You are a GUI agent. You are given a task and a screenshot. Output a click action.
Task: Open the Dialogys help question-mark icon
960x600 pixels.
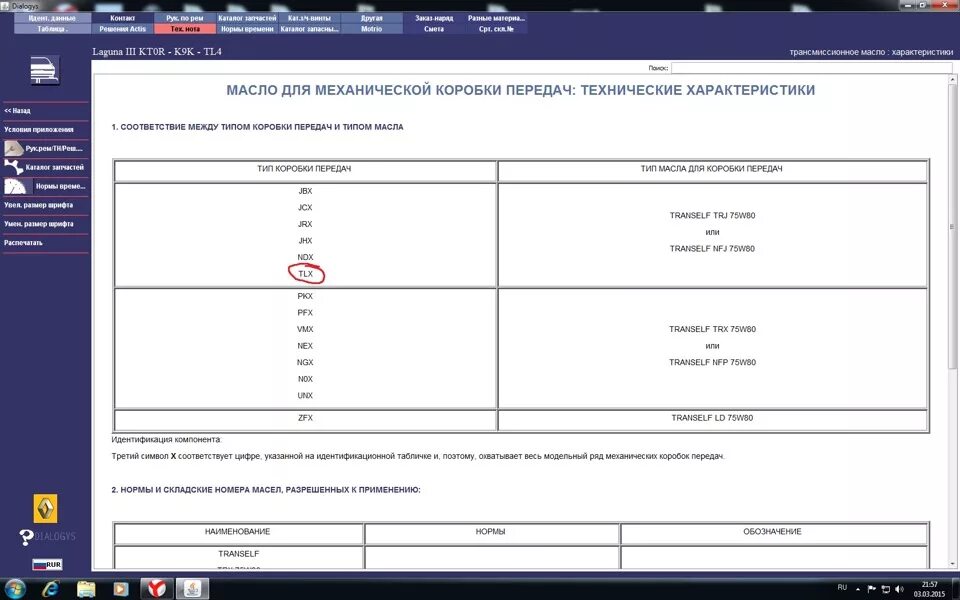[26, 537]
